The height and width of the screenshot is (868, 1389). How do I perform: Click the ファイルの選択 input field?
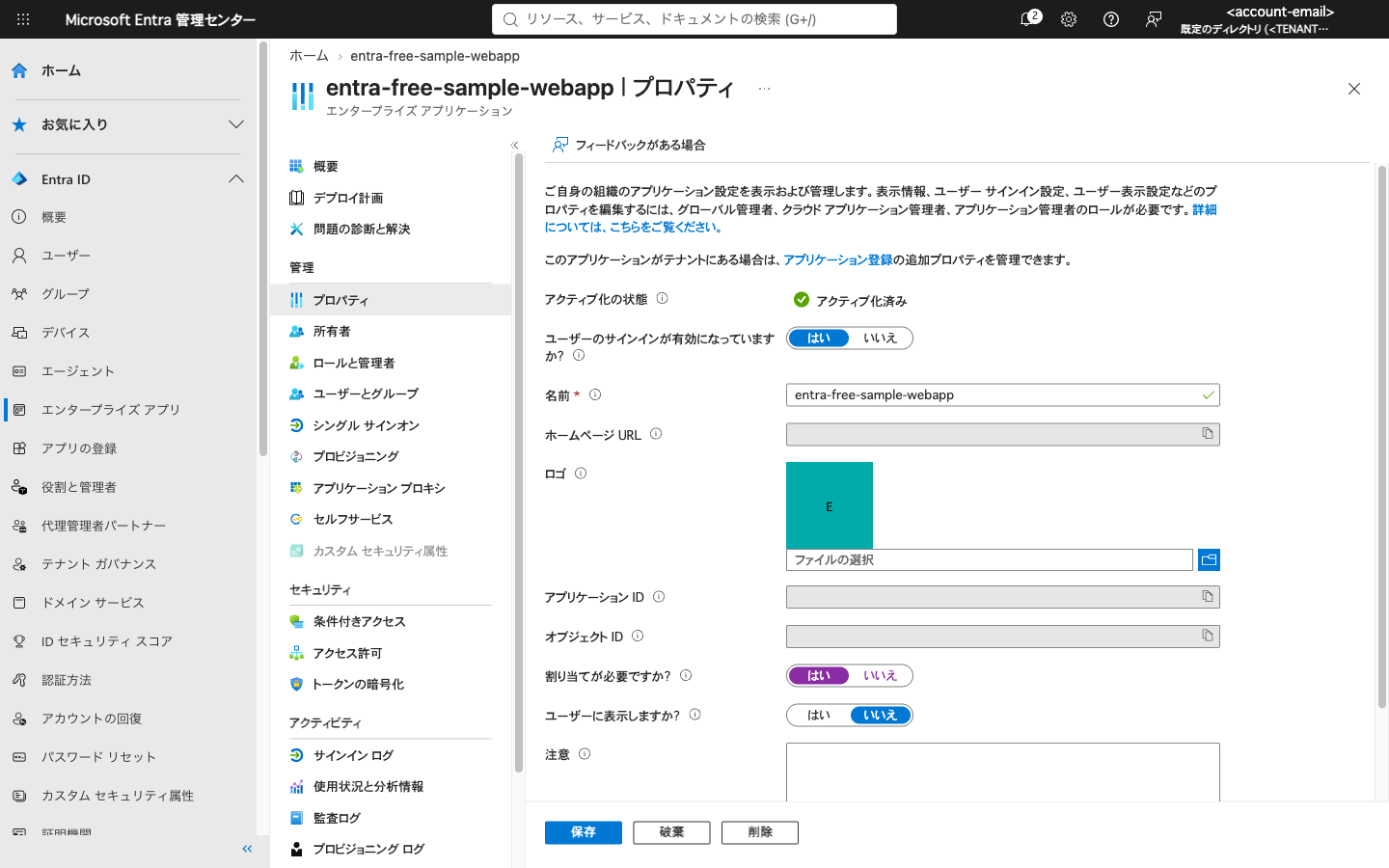click(x=990, y=559)
